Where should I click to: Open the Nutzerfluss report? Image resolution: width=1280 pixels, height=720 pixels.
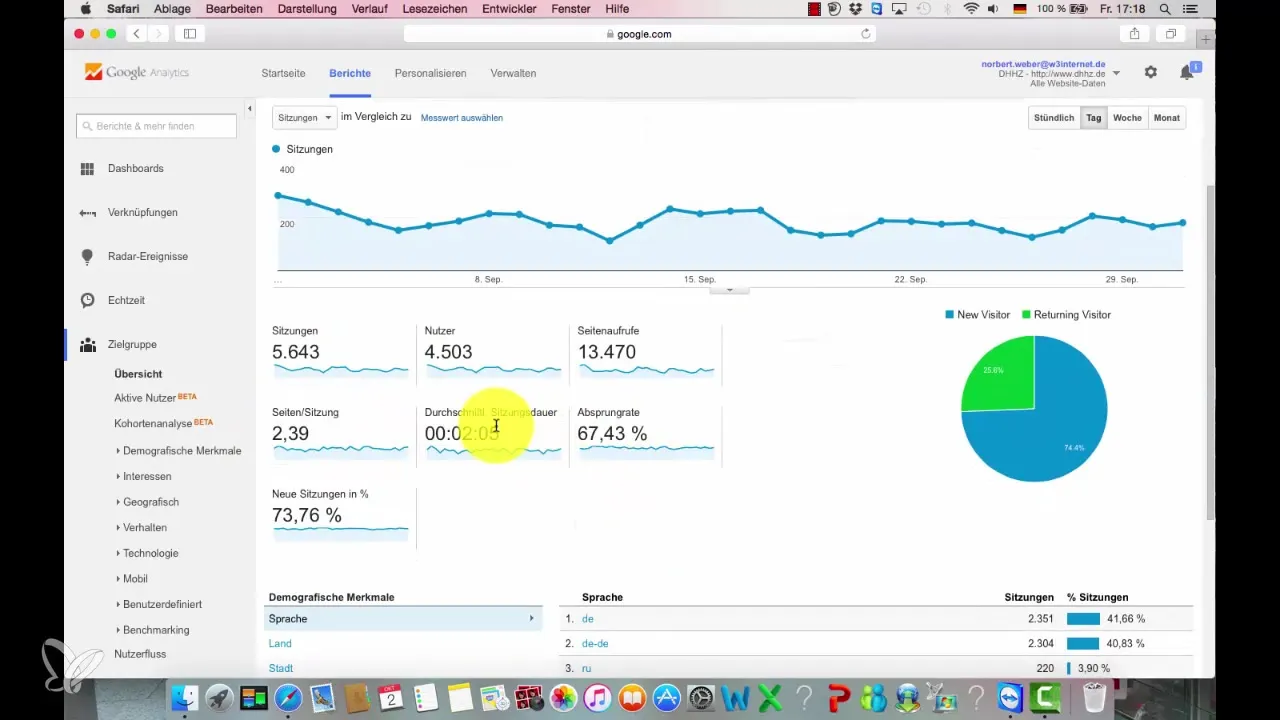click(140, 654)
